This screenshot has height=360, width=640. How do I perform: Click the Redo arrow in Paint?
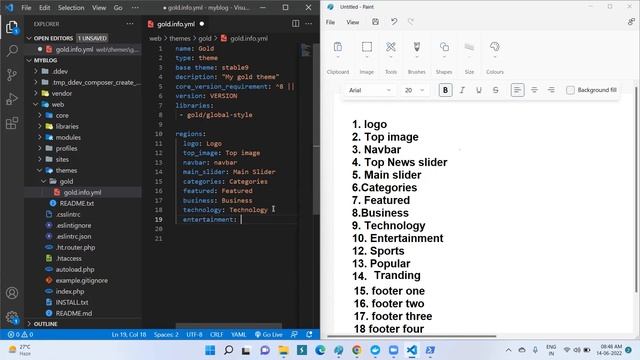pyautogui.click(x=411, y=22)
